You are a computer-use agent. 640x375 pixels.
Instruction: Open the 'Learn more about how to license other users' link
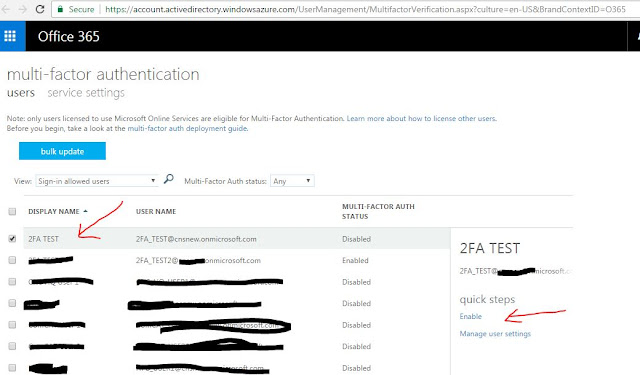point(422,119)
